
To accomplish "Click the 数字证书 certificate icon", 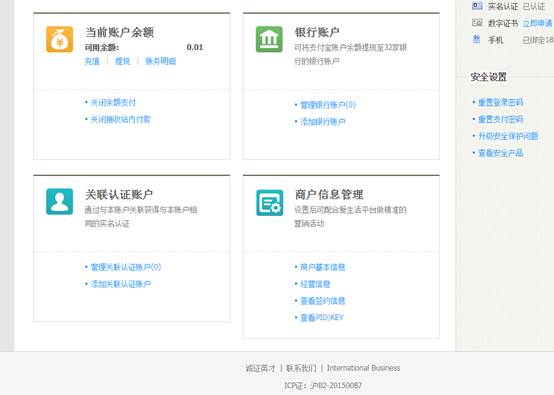I will point(477,23).
